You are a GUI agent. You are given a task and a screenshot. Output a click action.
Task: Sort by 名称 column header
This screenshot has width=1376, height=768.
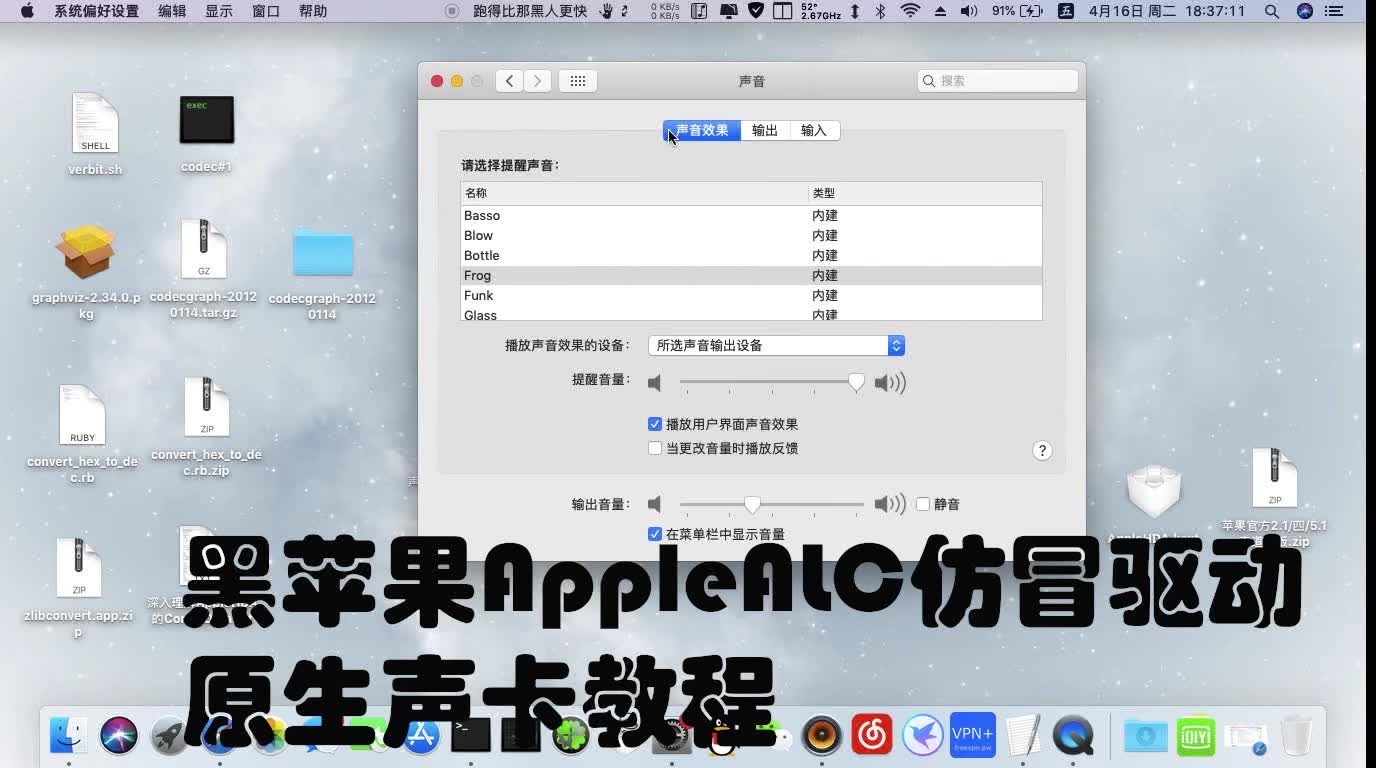click(634, 193)
